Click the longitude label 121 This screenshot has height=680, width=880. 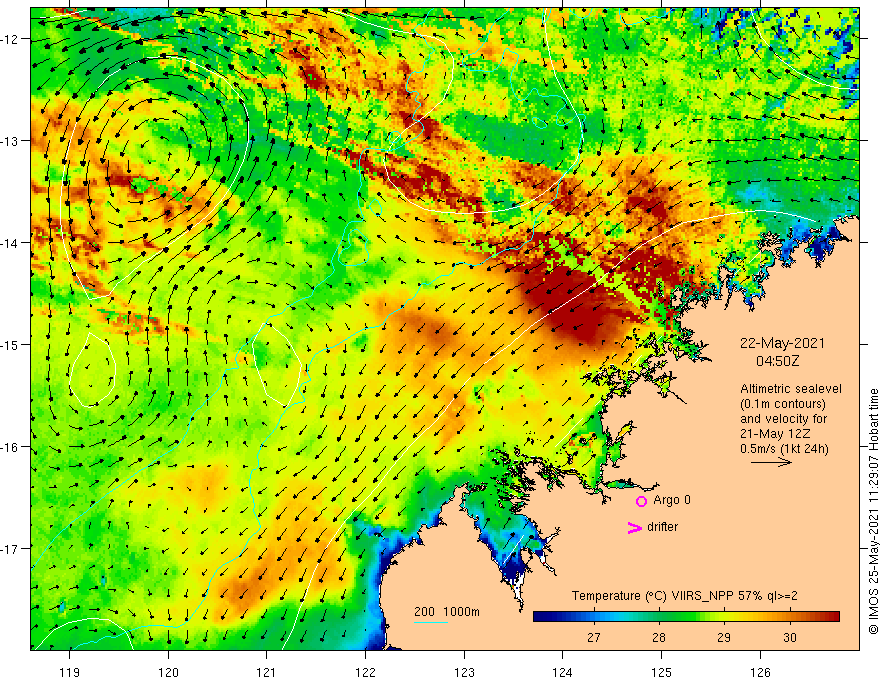pyautogui.click(x=267, y=672)
